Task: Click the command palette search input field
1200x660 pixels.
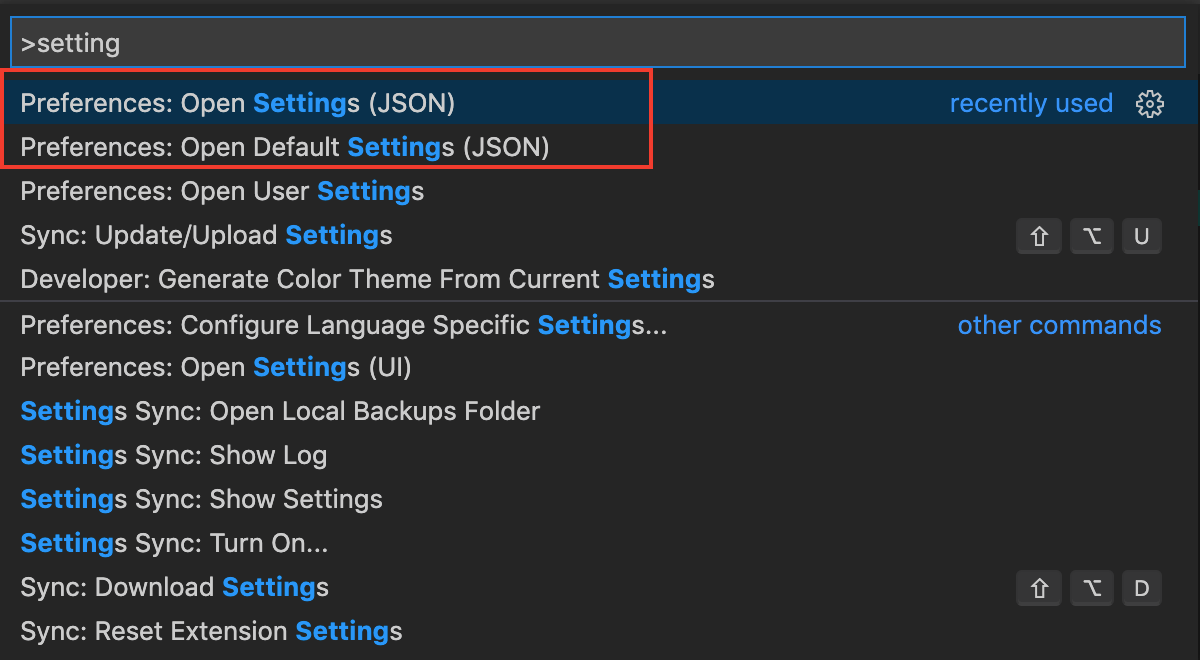Action: pyautogui.click(x=598, y=43)
